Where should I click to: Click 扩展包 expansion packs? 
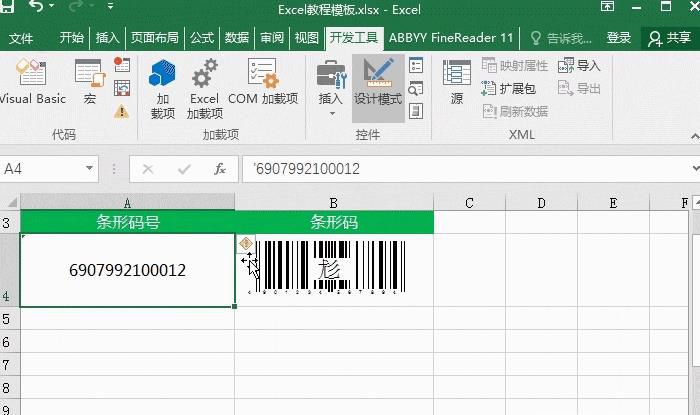point(508,88)
